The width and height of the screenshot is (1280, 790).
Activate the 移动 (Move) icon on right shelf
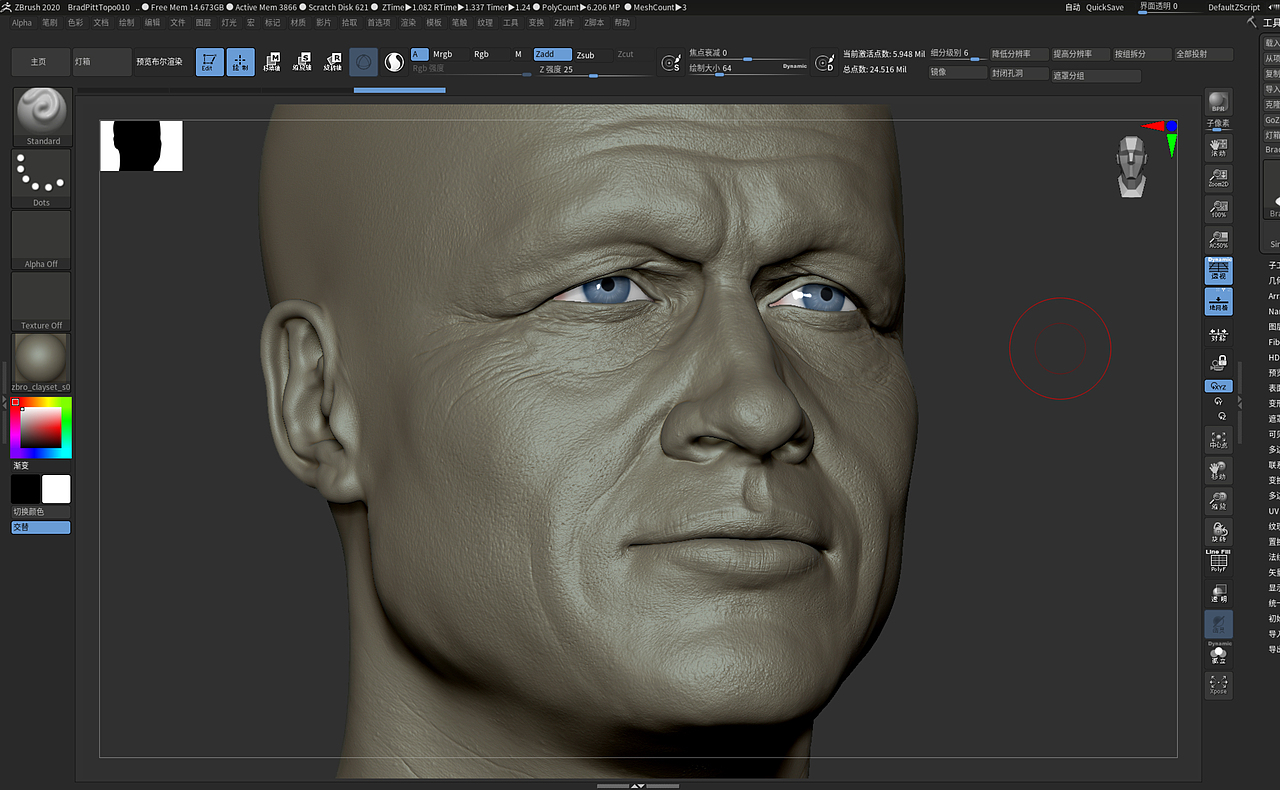(x=1217, y=472)
